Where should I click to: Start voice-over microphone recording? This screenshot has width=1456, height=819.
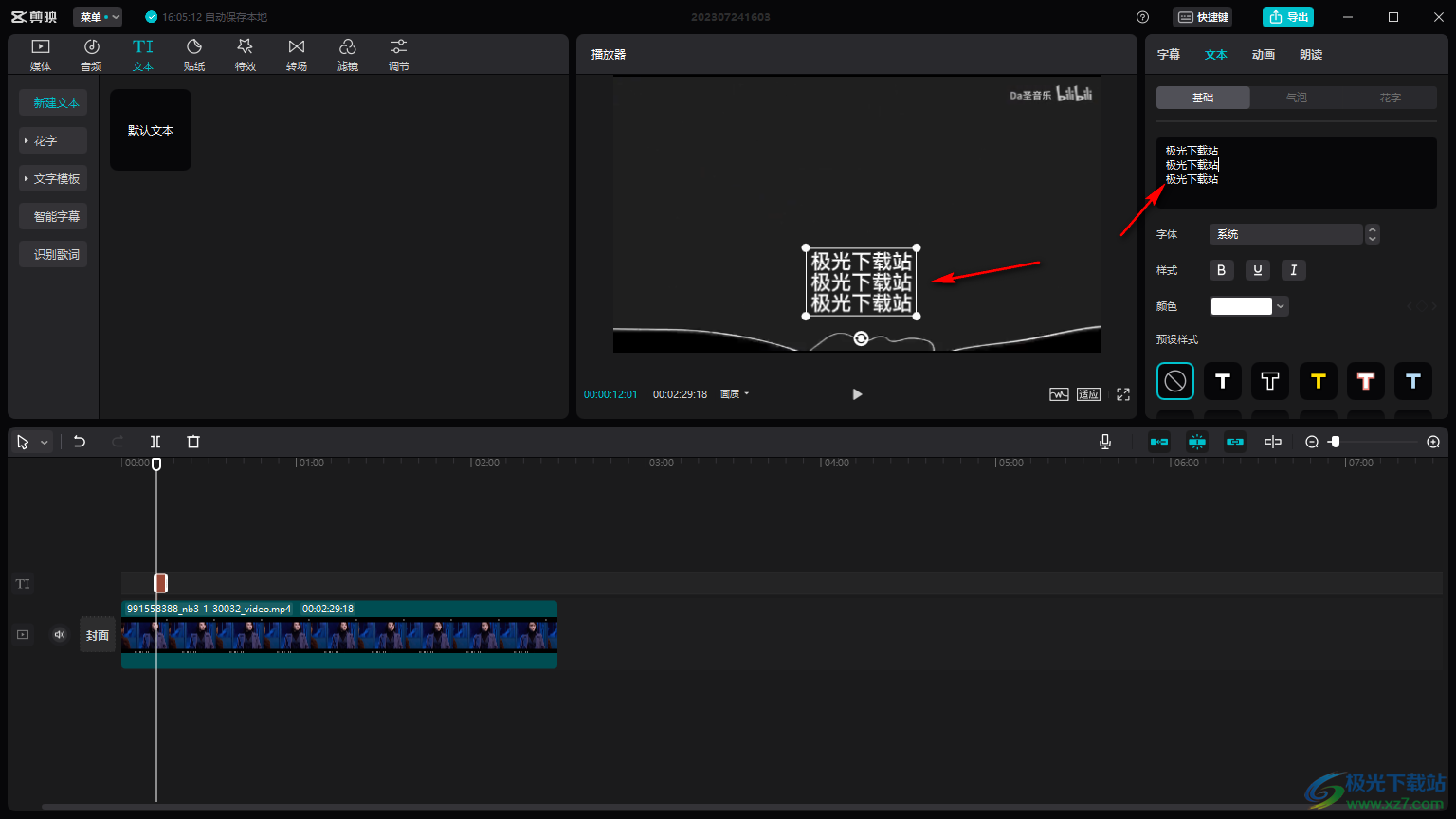tap(1105, 442)
